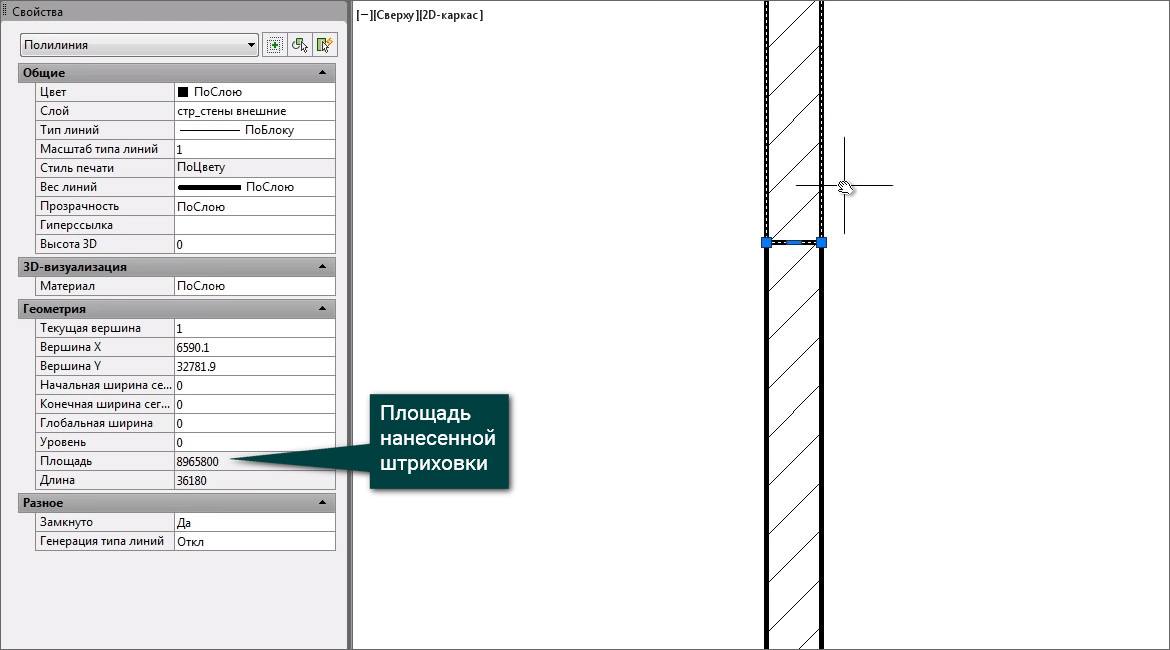1170x650 pixels.
Task: Collapse the Разное section
Action: (322, 503)
